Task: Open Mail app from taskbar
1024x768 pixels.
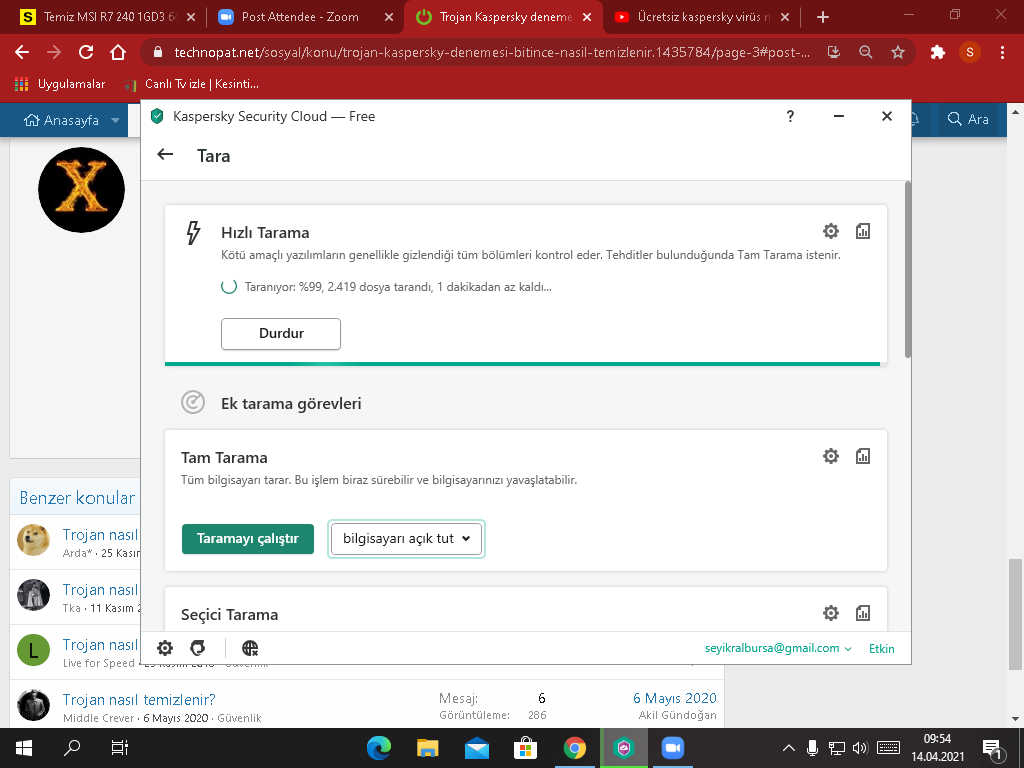Action: coord(477,748)
